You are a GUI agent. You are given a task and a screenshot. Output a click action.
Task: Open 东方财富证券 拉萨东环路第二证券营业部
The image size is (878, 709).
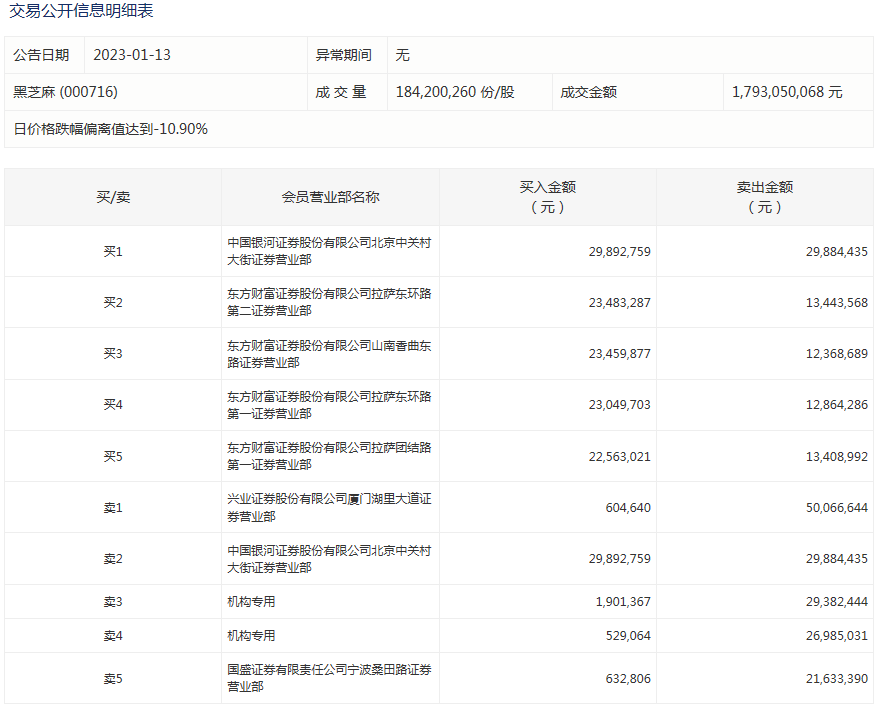click(329, 302)
